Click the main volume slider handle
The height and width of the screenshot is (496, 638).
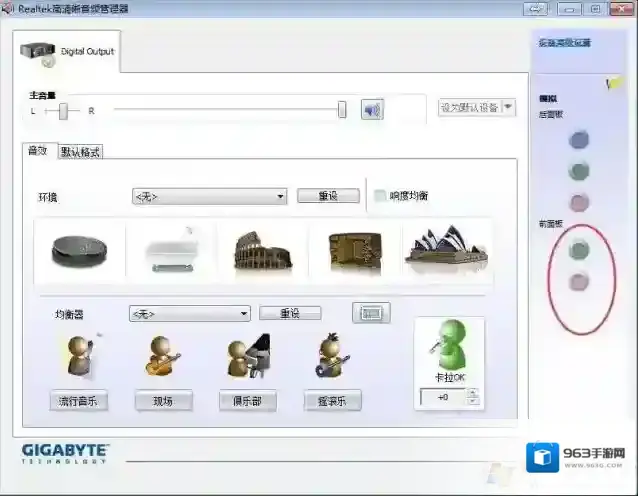(x=342, y=109)
